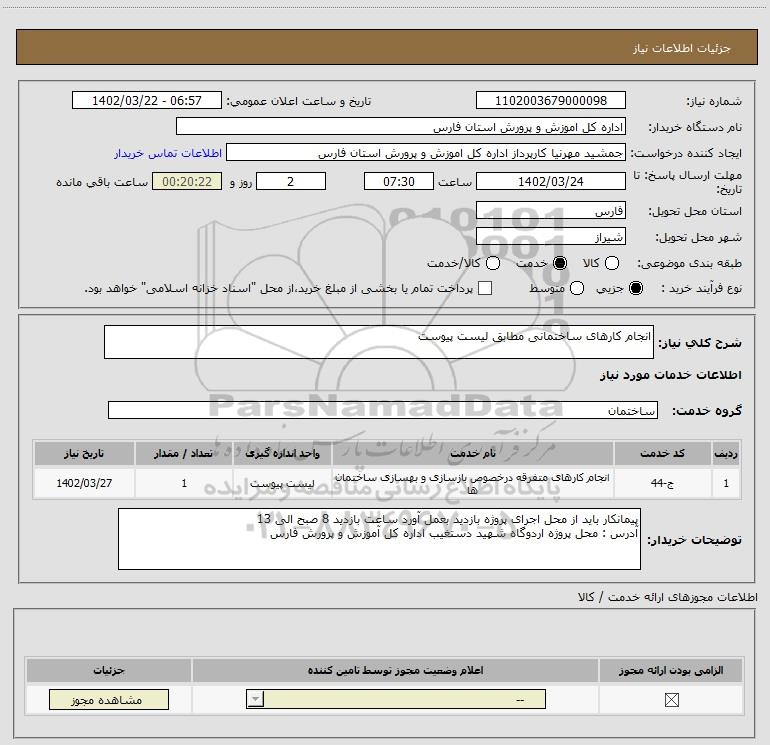The image size is (770, 745).
Task: Select the کالا/خدمت radio button
Action: click(x=493, y=263)
